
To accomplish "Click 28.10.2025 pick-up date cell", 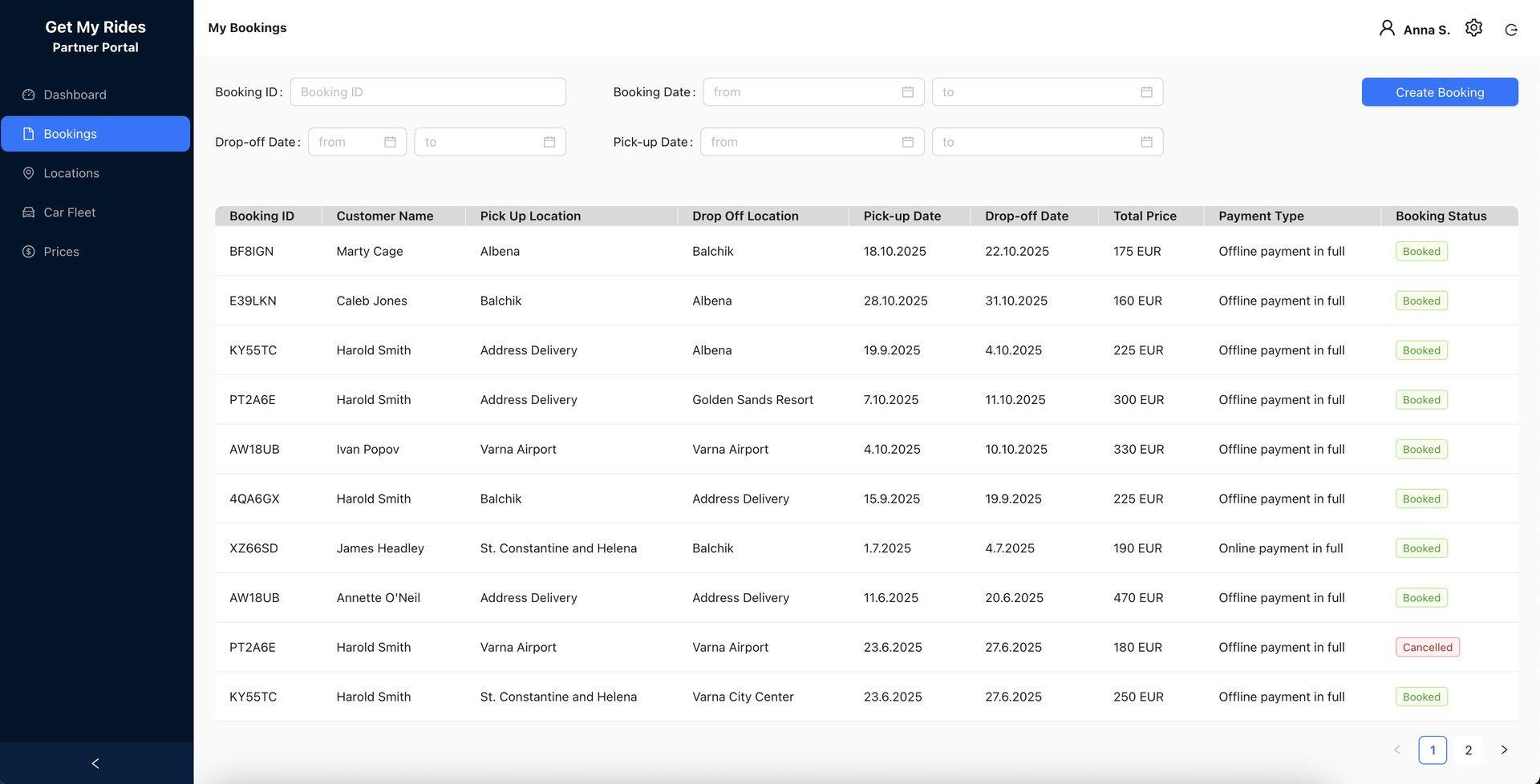I will (x=895, y=301).
